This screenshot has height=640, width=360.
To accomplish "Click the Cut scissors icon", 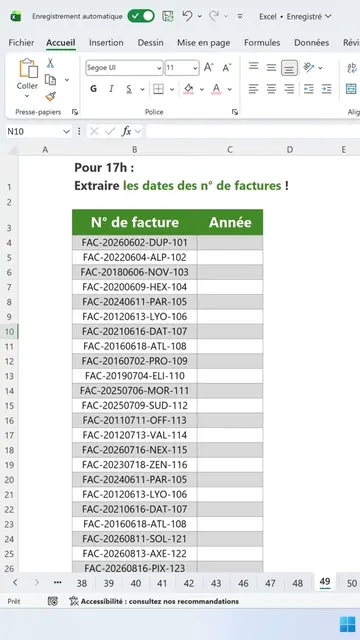I will pos(50,63).
